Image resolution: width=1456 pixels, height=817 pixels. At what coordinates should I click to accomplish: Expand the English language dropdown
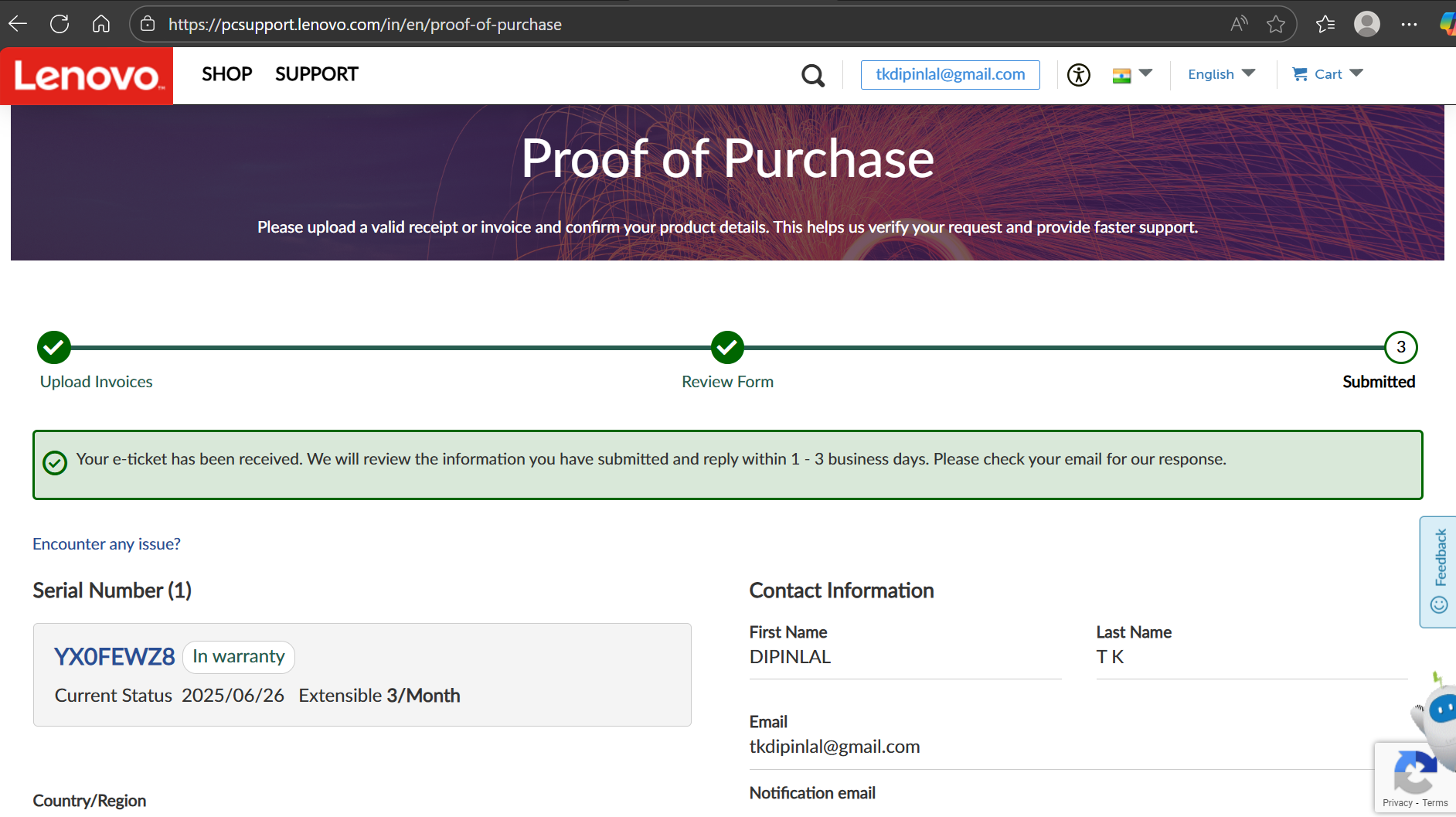point(1221,74)
